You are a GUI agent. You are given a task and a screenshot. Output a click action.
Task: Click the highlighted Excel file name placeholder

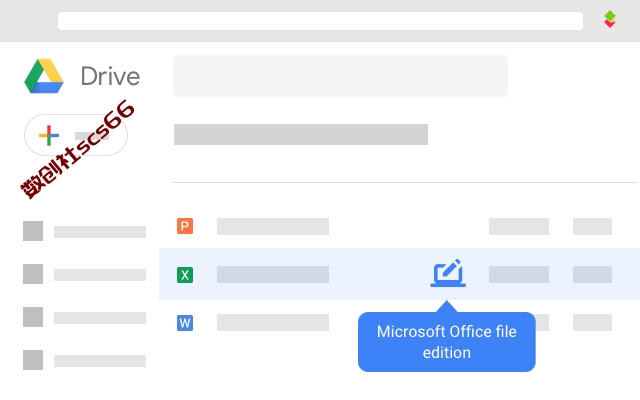(273, 275)
